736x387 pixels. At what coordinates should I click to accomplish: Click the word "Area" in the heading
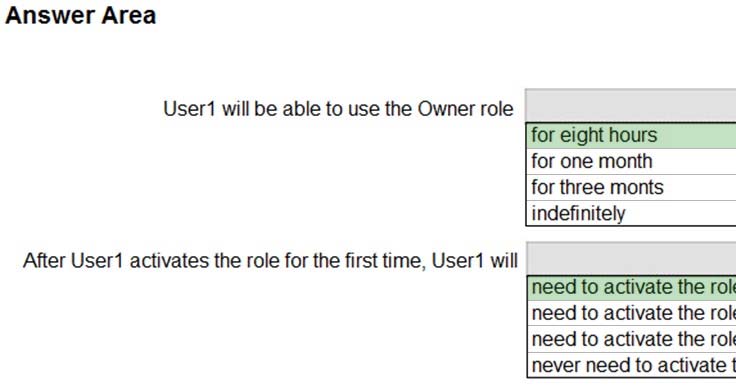click(129, 15)
